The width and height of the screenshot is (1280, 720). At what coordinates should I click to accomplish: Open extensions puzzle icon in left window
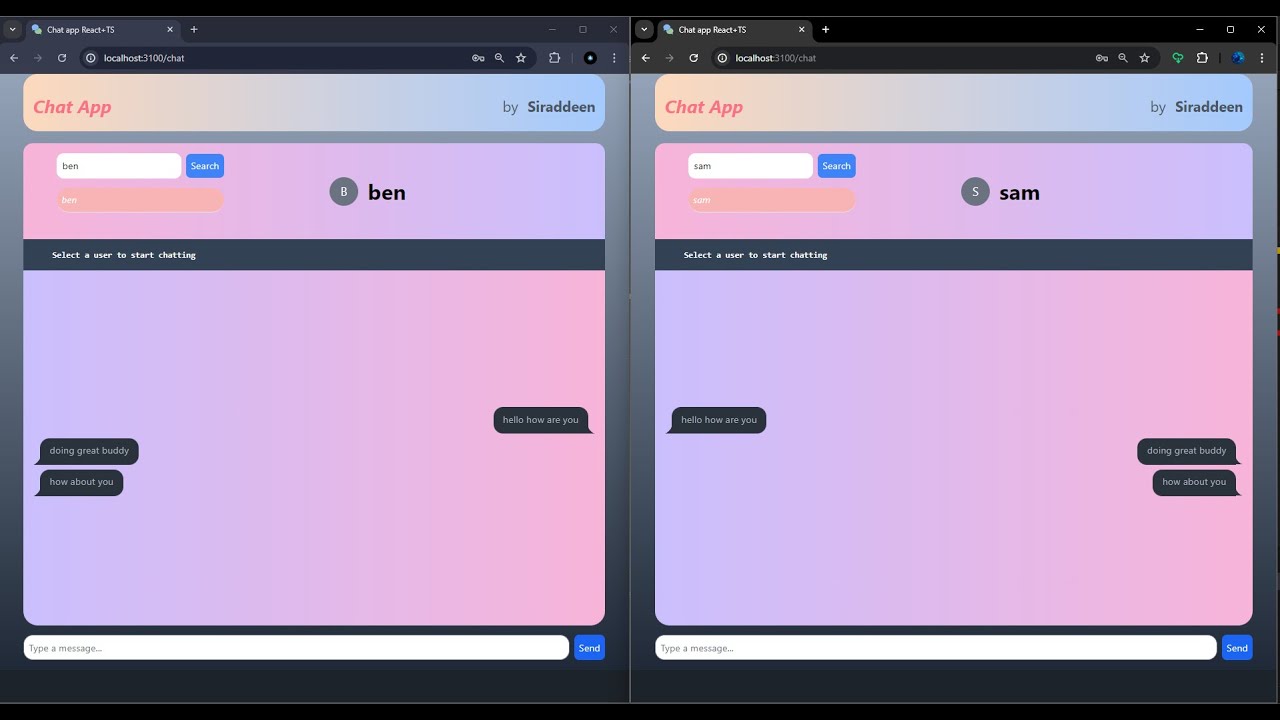click(554, 58)
